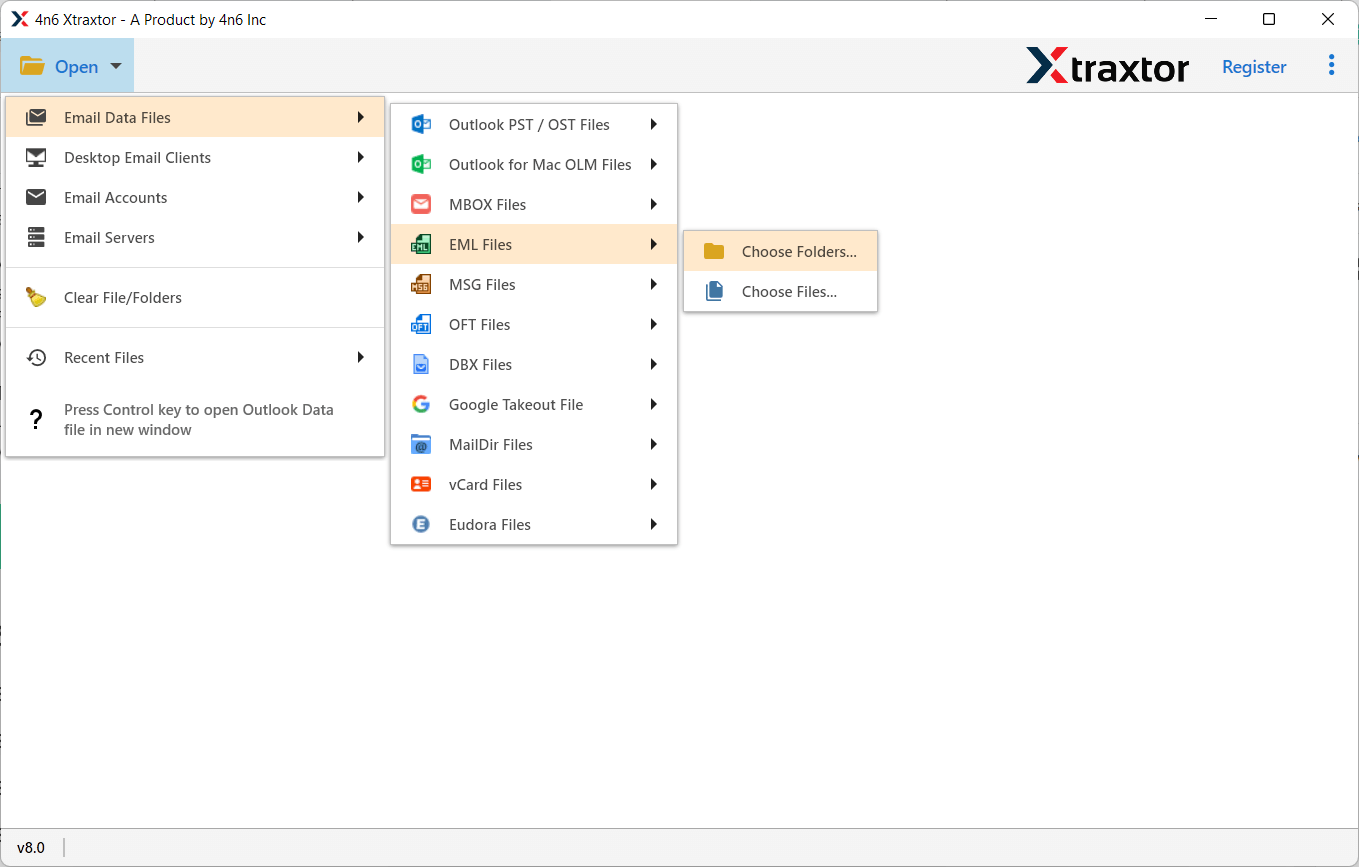
Task: Open the Eudora Files menu item
Action: tap(534, 524)
